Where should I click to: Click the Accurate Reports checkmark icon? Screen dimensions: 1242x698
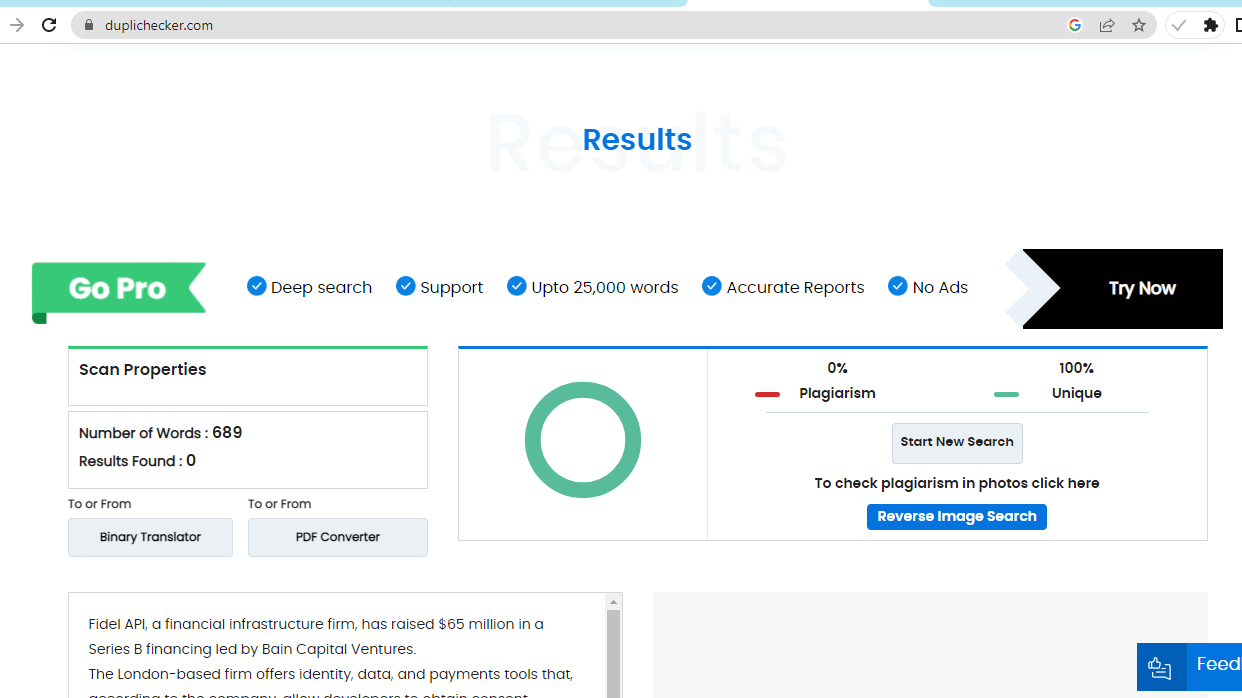coord(711,286)
